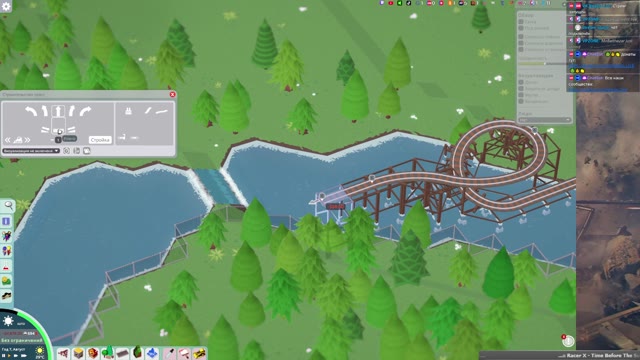This screenshot has width=640, height=360.
Task: Set game to fast forward speed
Action: tap(16, 356)
